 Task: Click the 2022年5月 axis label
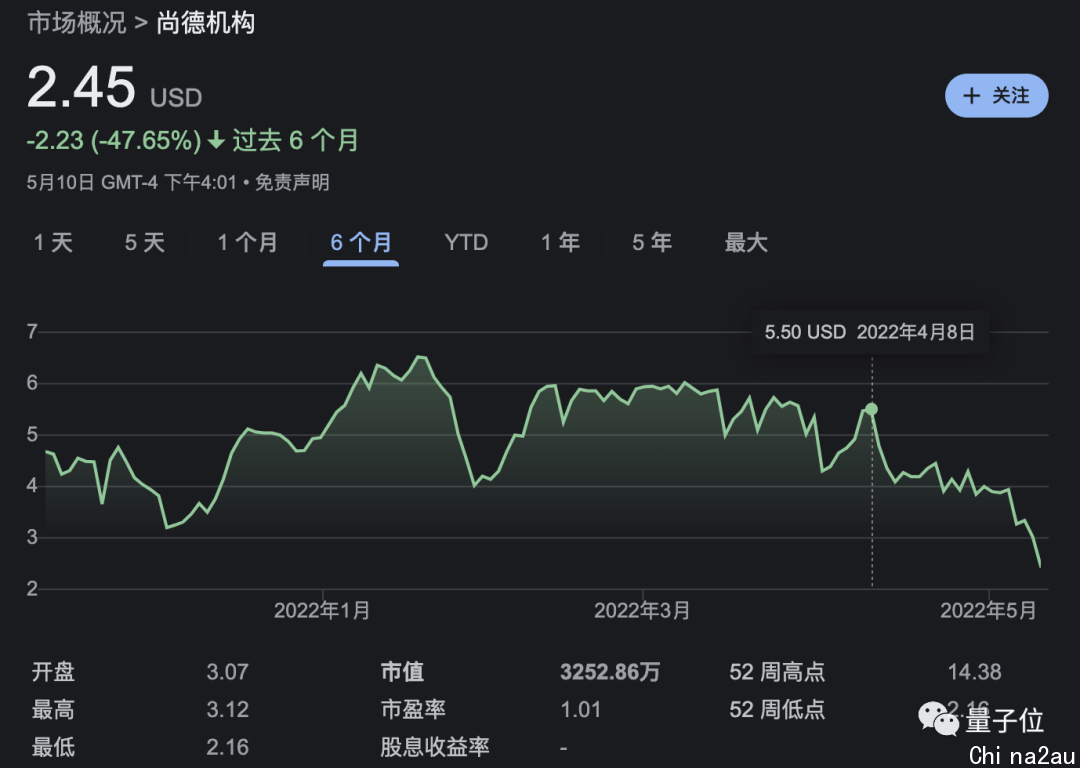tap(988, 610)
